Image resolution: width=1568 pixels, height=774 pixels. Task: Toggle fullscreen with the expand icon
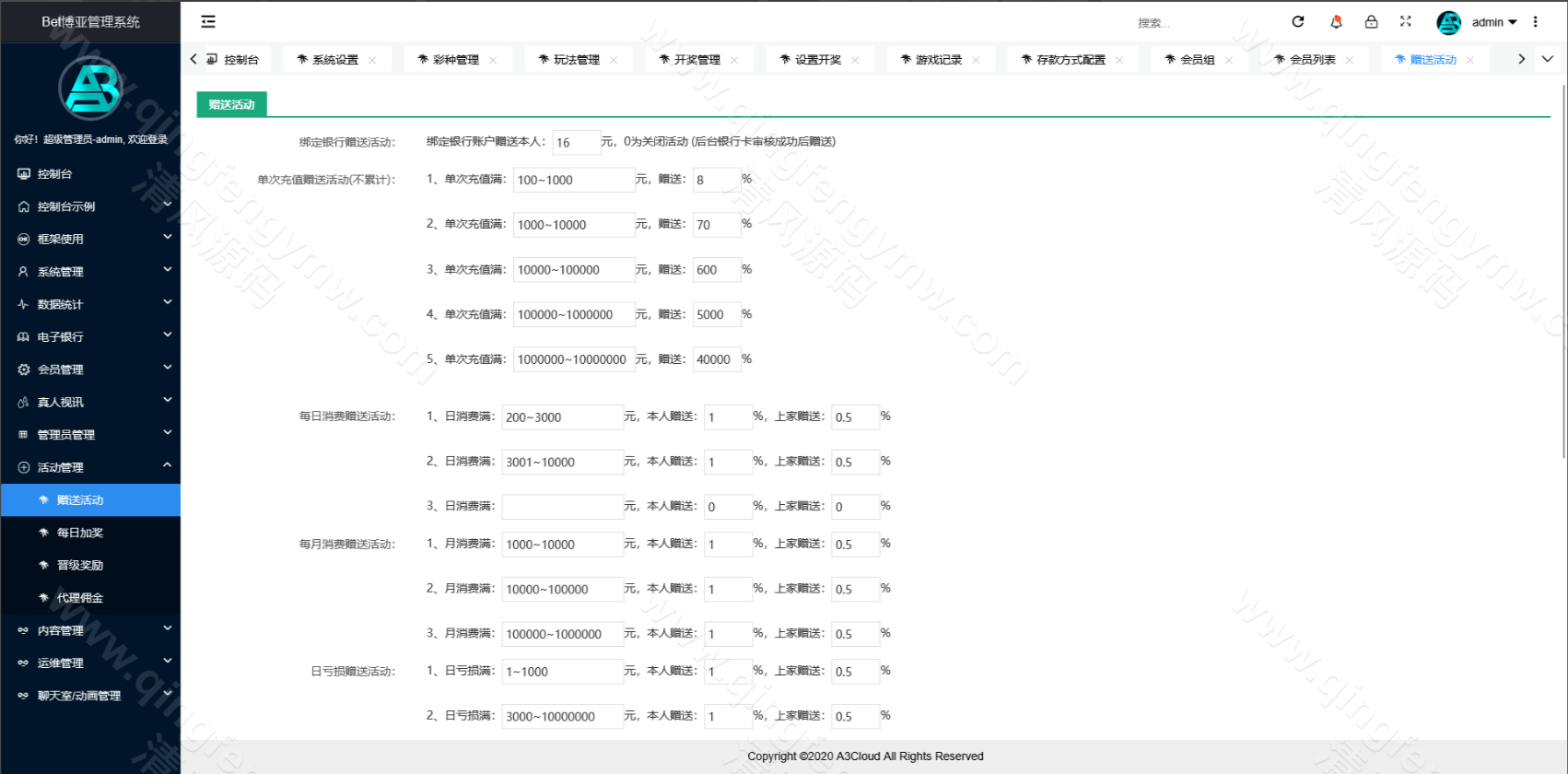pos(1406,21)
